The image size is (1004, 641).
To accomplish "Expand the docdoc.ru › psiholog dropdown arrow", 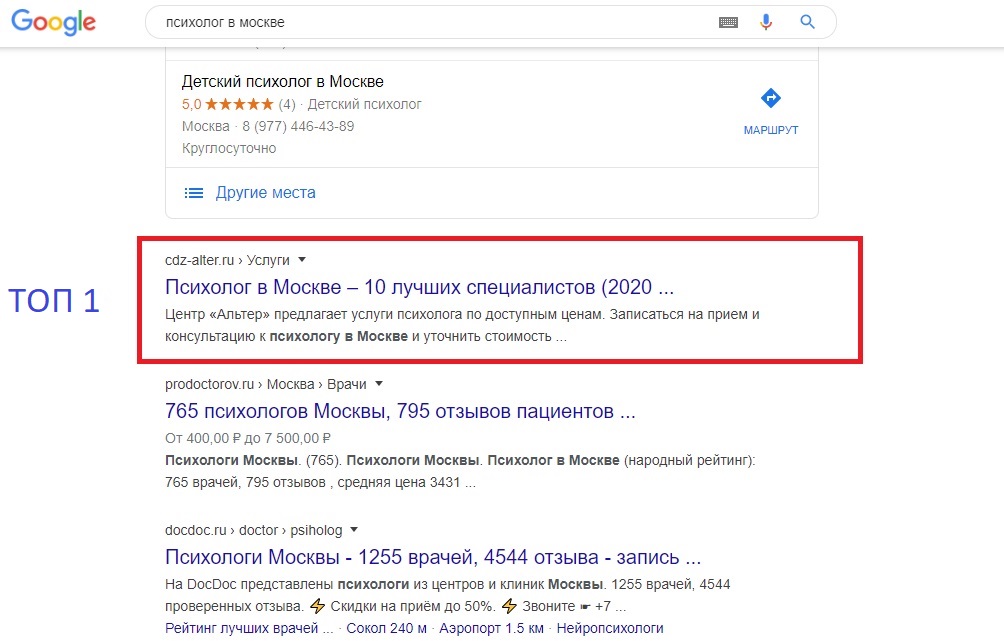I will coord(355,530).
